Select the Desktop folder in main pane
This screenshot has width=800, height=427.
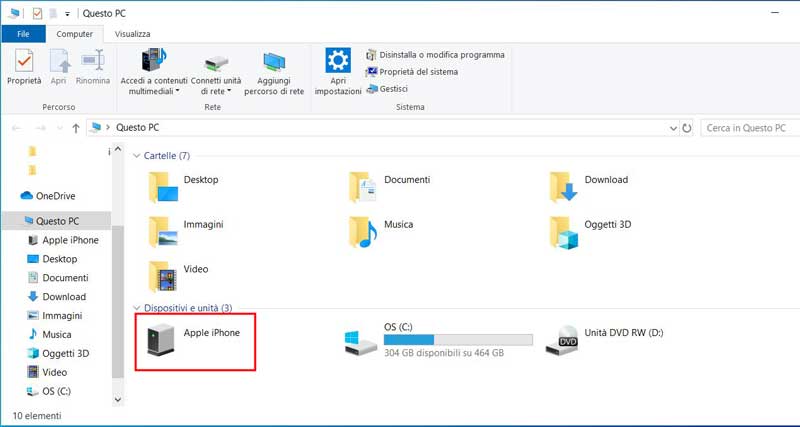coord(184,187)
